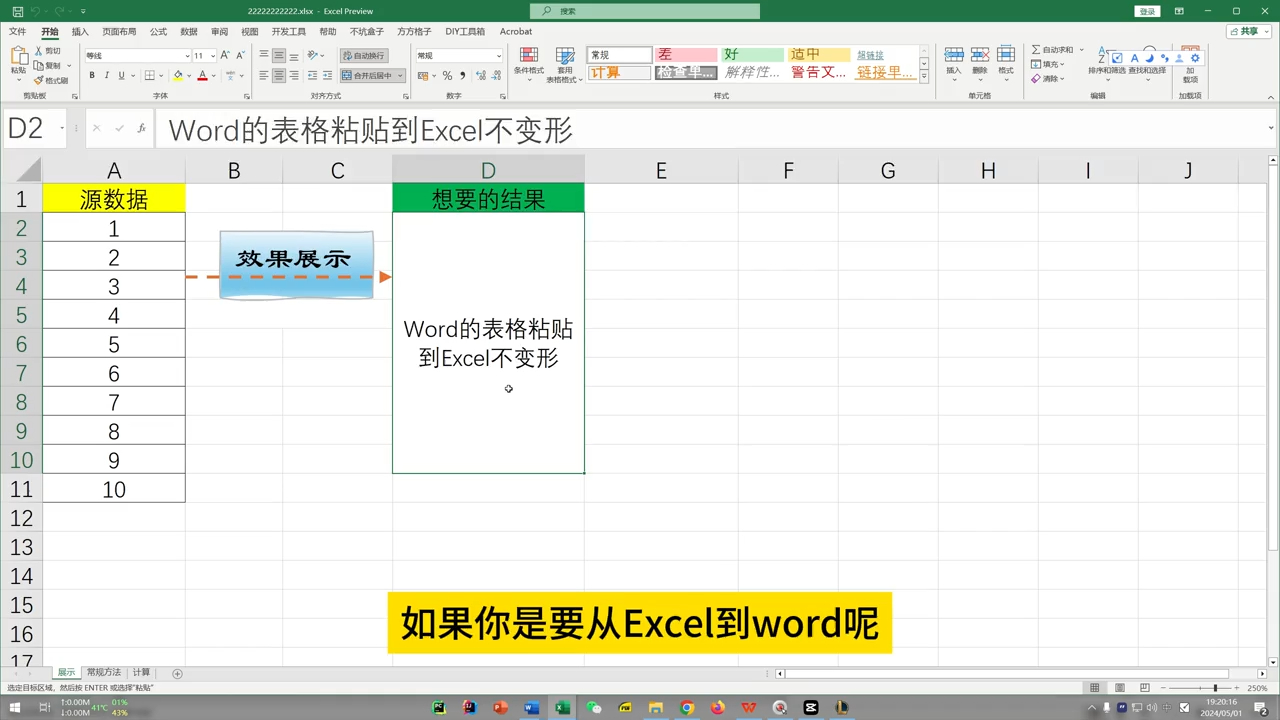This screenshot has width=1280, height=720.
Task: Click the Format Painter (格式刷) icon
Action: 40,82
